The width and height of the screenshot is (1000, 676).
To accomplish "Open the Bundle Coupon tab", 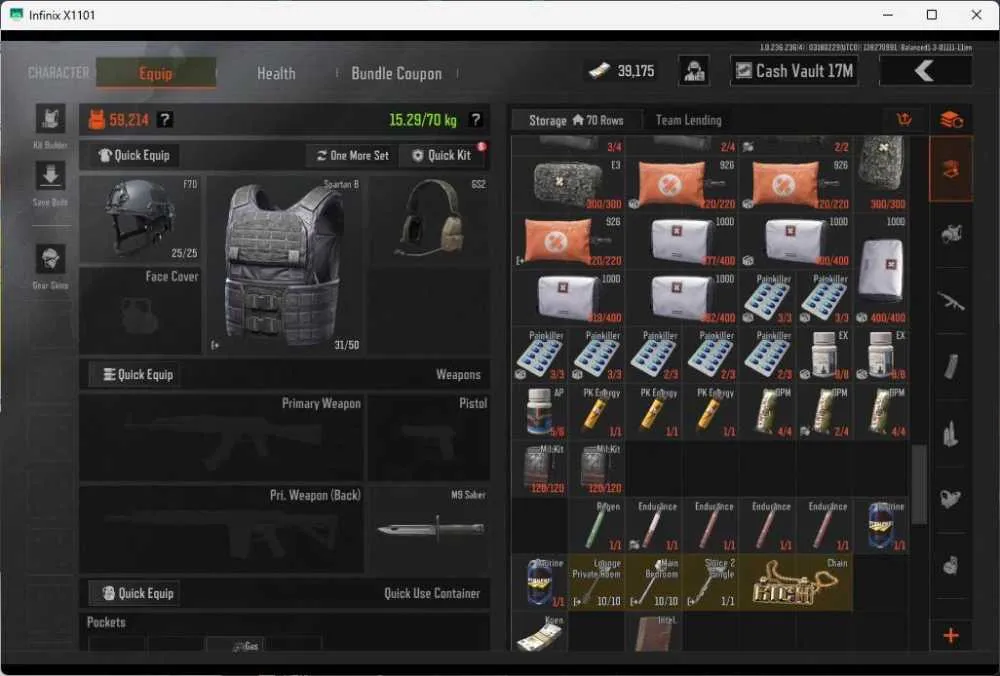I will (396, 73).
